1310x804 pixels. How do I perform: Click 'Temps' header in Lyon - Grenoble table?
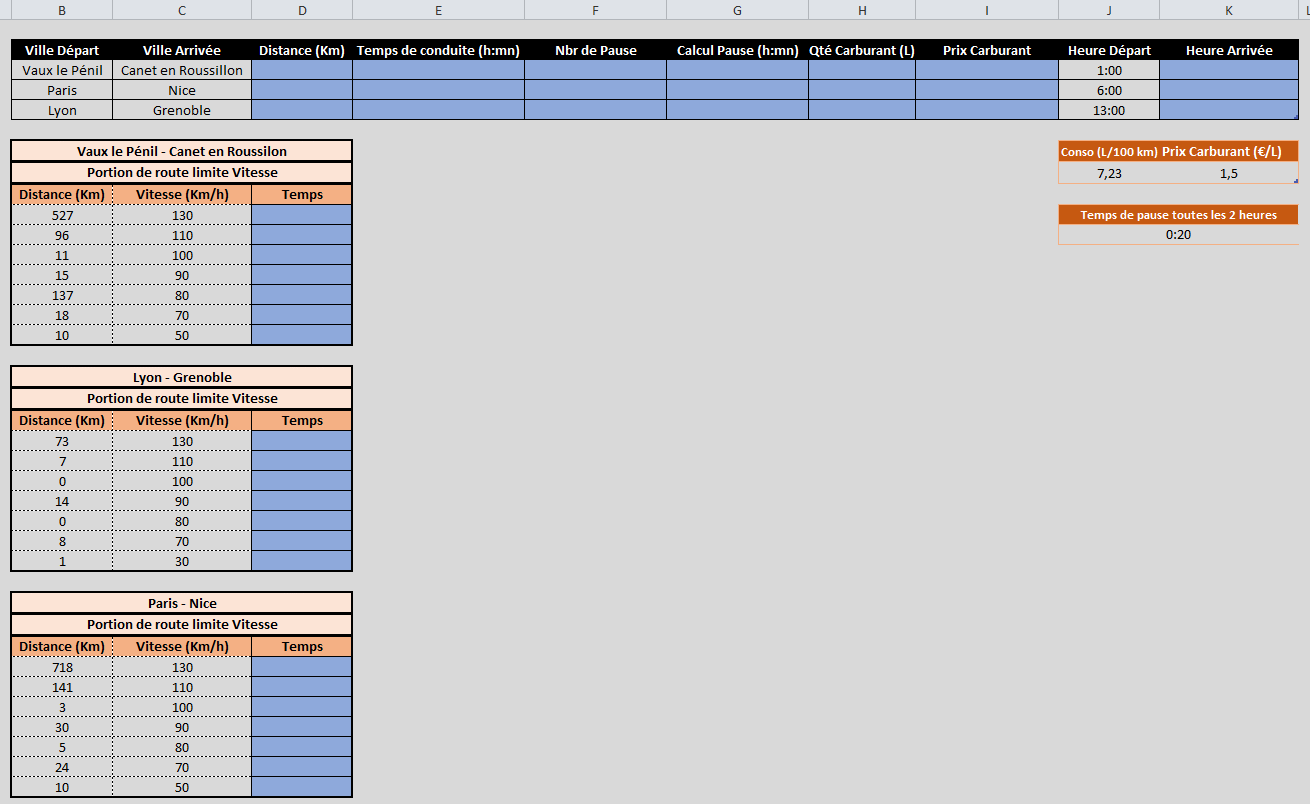302,420
